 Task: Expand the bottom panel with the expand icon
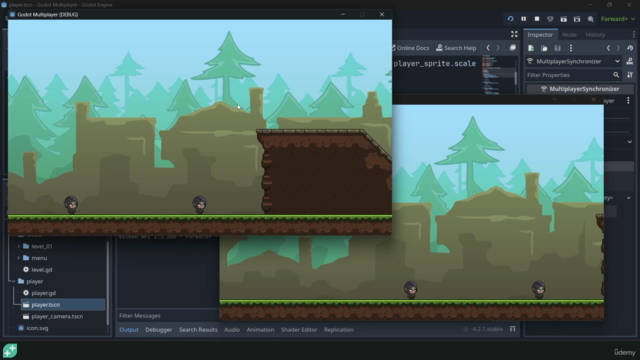[513, 329]
